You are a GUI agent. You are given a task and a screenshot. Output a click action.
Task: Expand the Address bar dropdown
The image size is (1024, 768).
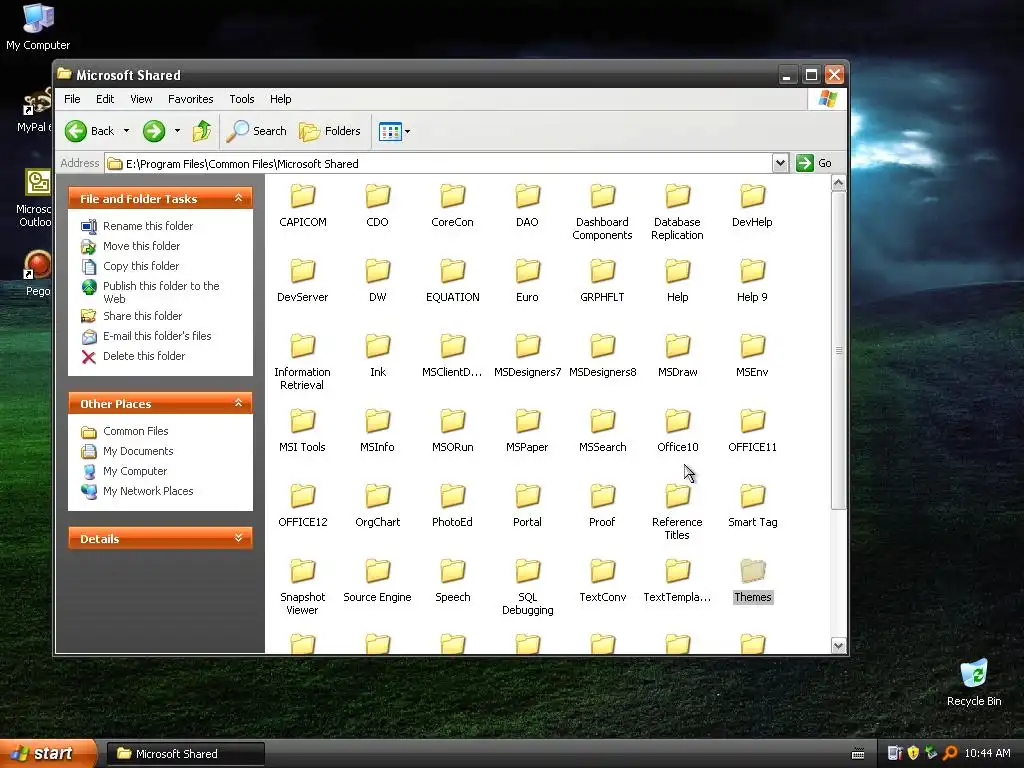pyautogui.click(x=780, y=163)
